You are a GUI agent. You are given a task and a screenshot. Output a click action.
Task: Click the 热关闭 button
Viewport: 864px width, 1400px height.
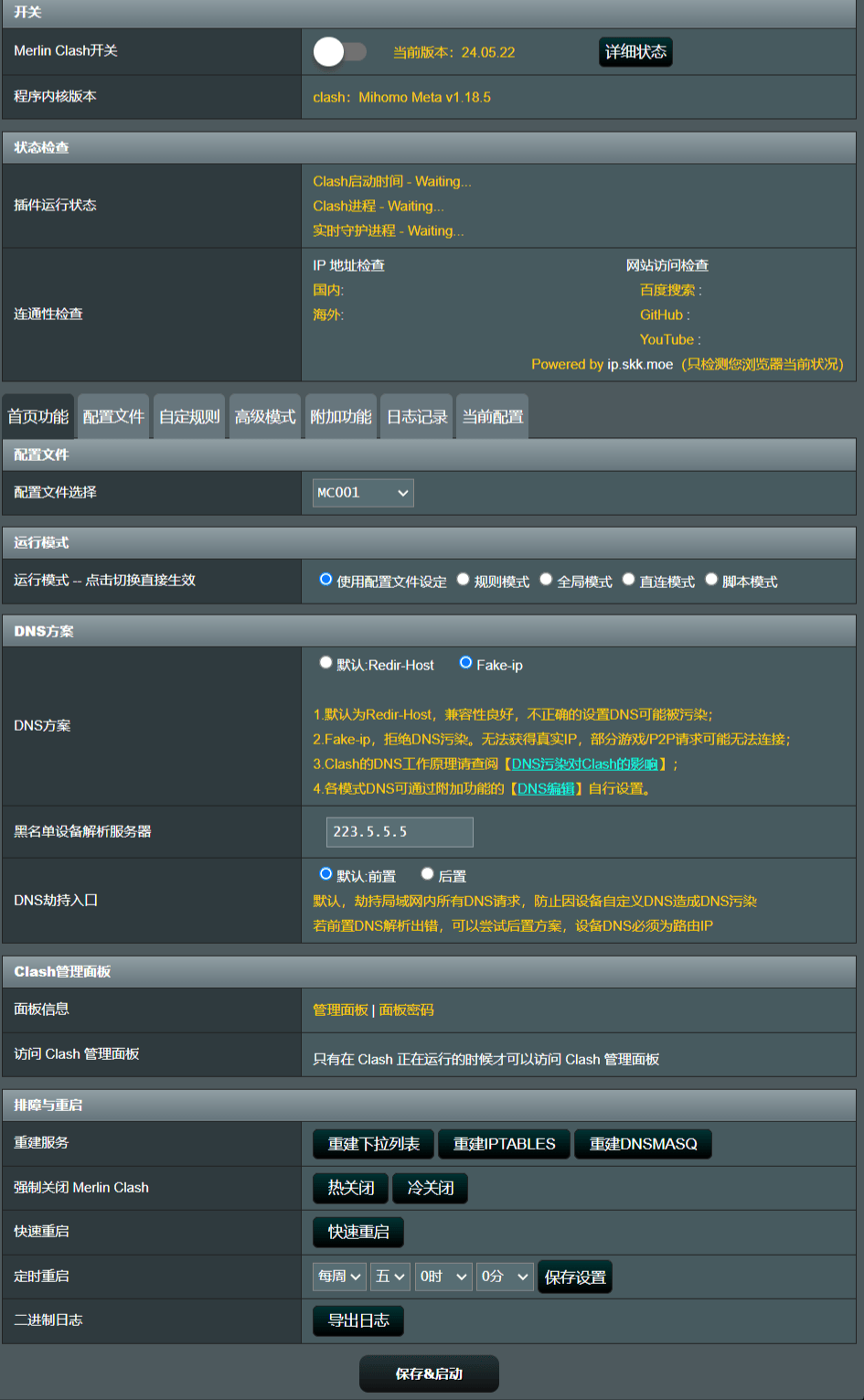tap(351, 1188)
